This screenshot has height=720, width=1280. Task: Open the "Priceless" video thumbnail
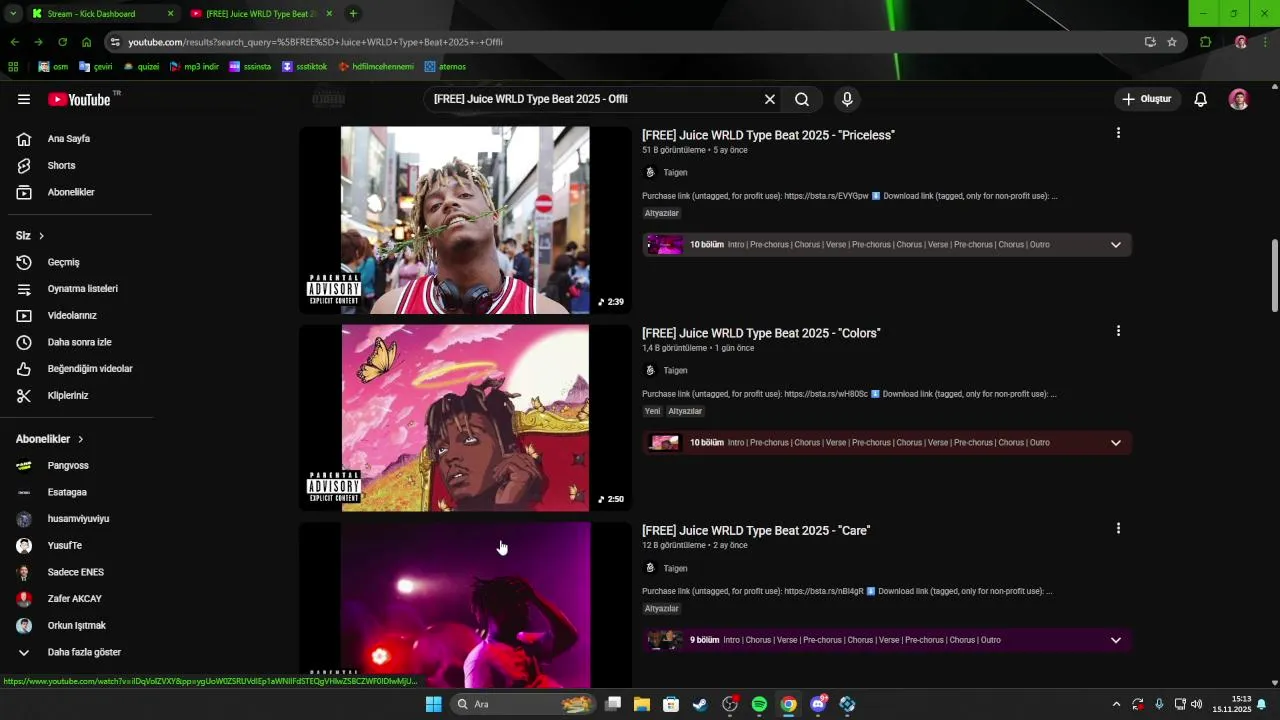(465, 220)
